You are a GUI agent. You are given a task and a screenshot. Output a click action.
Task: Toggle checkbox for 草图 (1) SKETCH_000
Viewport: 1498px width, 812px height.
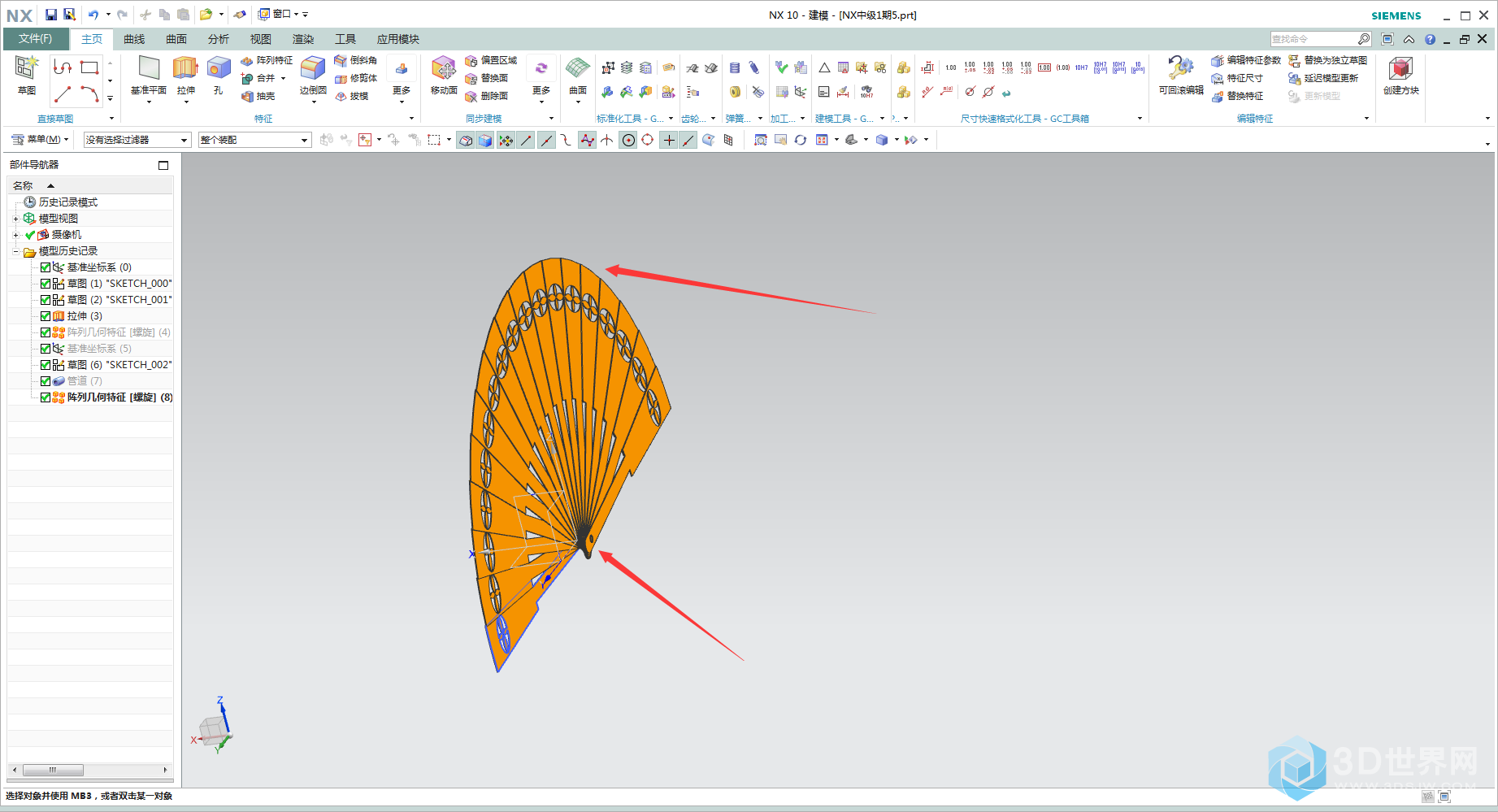pyautogui.click(x=46, y=284)
